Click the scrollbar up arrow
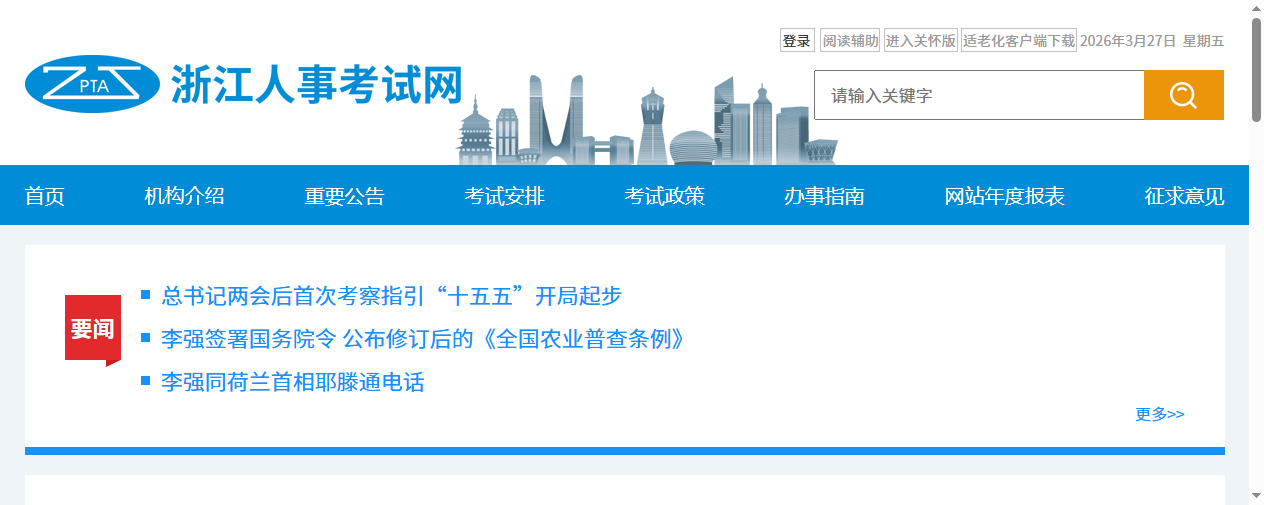The height and width of the screenshot is (505, 1264). tap(1256, 9)
